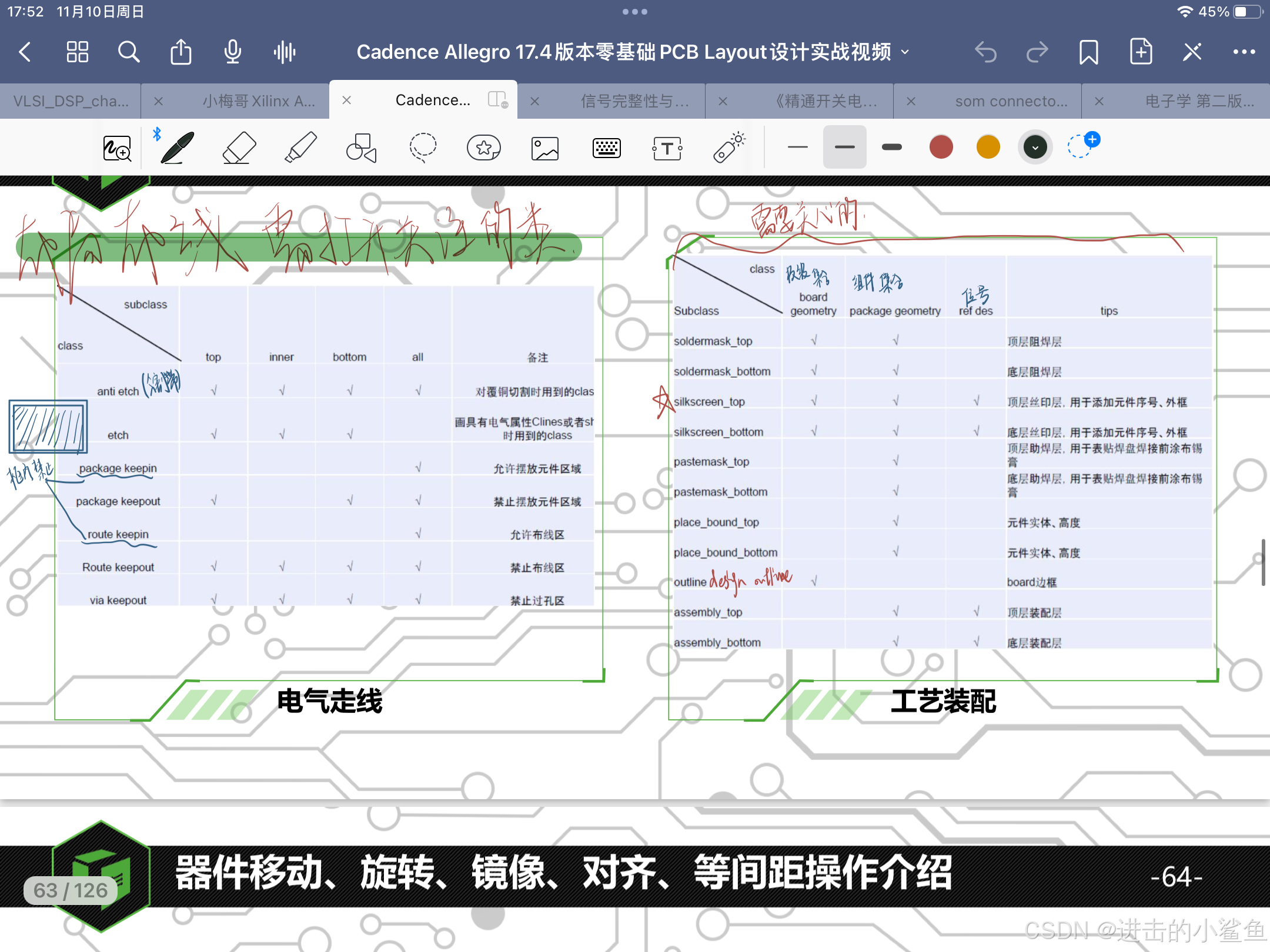Pick the red pen color
The height and width of the screenshot is (952, 1270).
941,147
